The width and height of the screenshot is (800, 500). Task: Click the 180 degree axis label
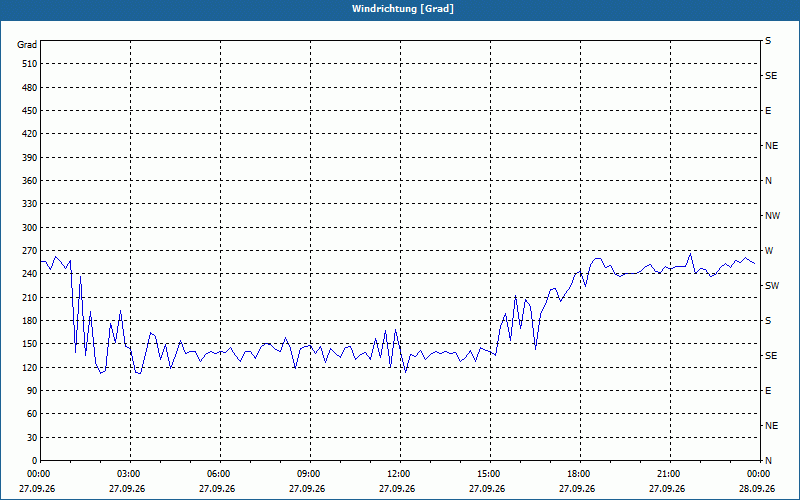coord(30,321)
